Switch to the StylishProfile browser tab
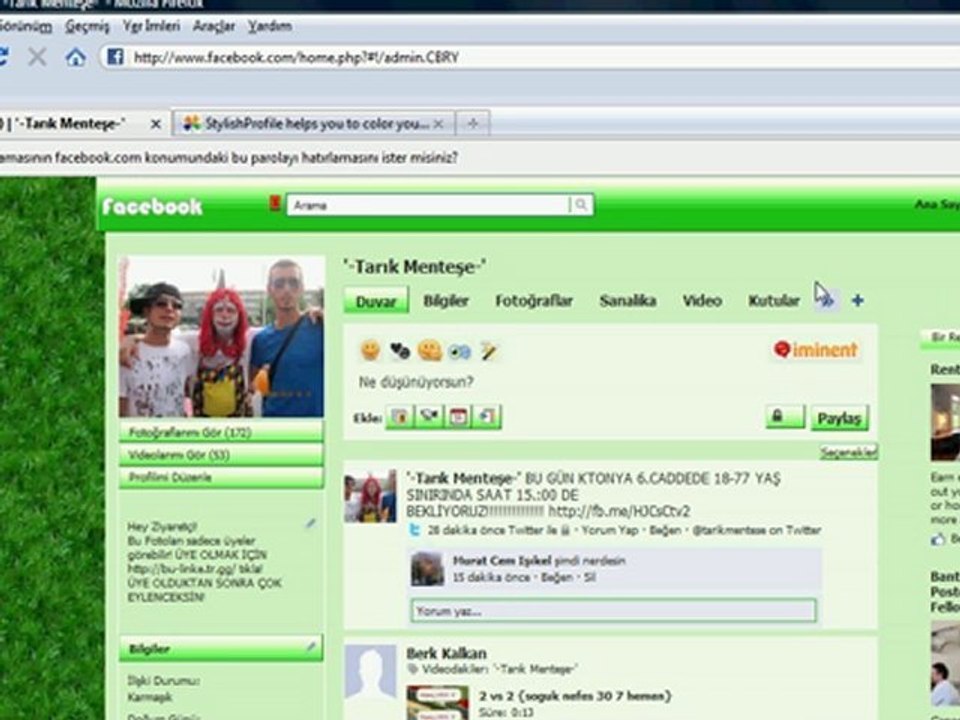 pos(313,124)
